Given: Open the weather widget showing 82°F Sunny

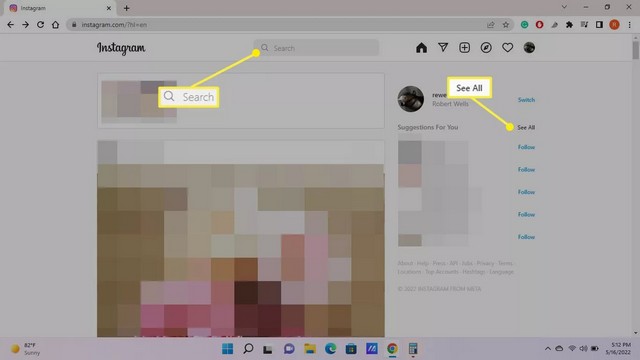Looking at the screenshot, I should coord(25,349).
